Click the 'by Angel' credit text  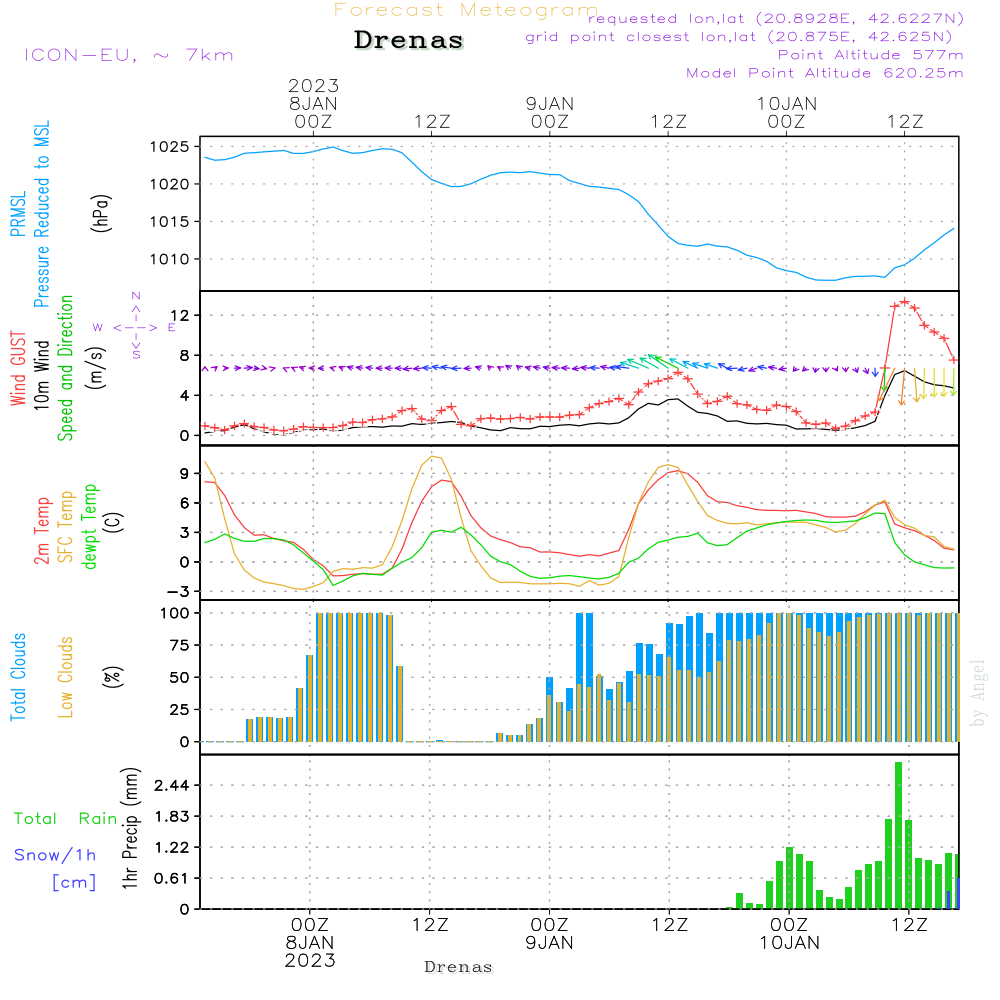(x=978, y=693)
